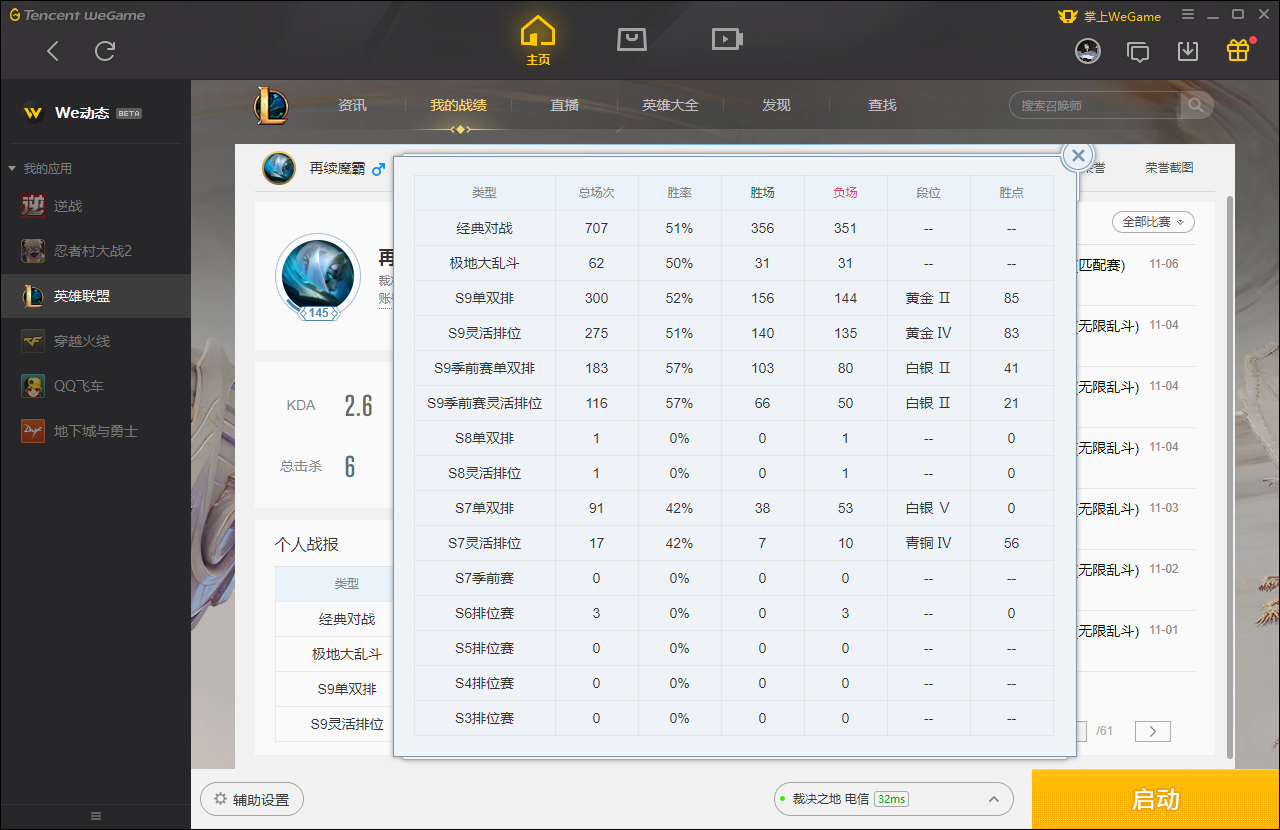Open the download manager icon
The height and width of the screenshot is (830, 1280).
(x=1188, y=51)
